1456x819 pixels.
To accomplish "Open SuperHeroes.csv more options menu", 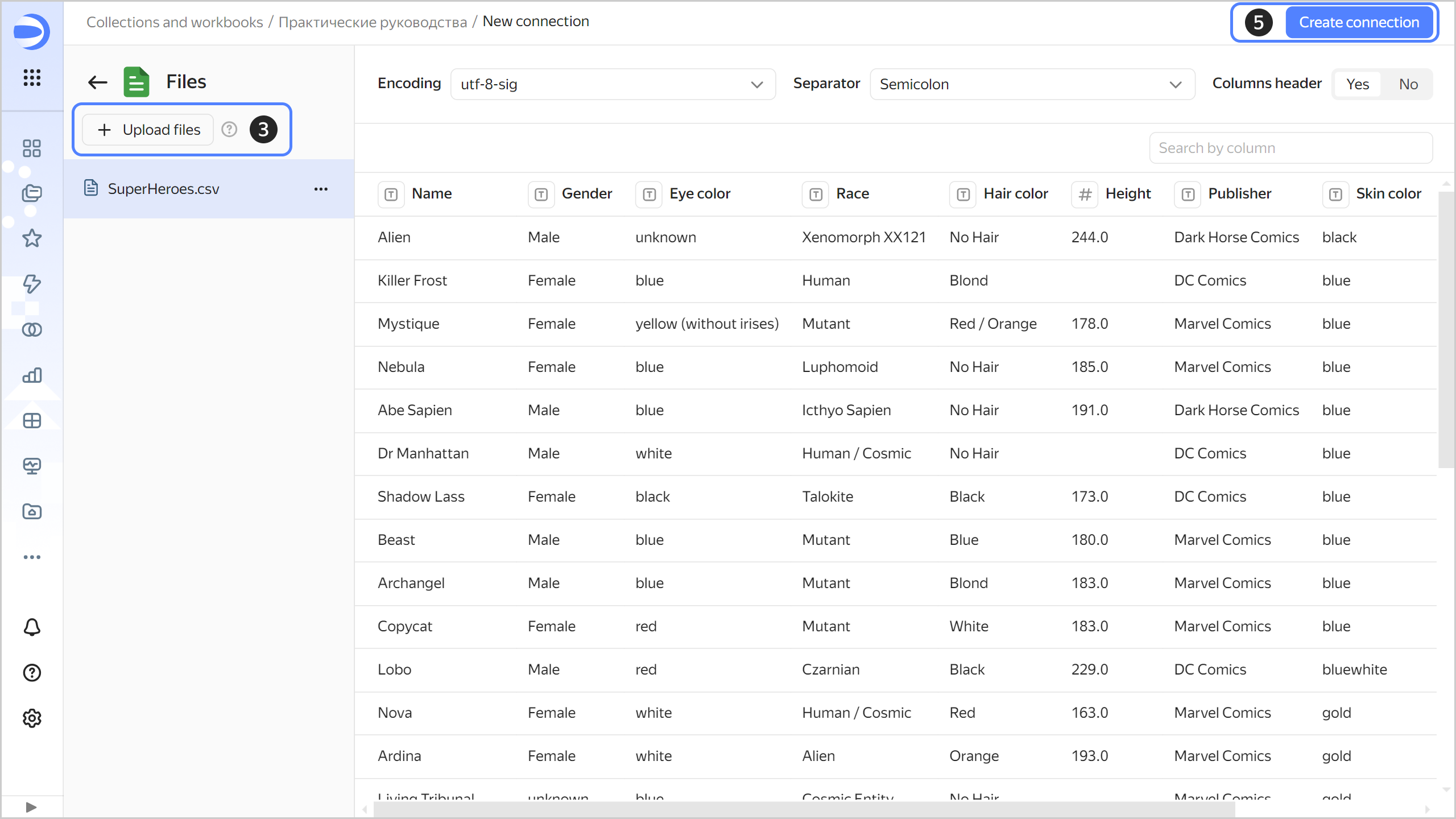I will coord(321,189).
